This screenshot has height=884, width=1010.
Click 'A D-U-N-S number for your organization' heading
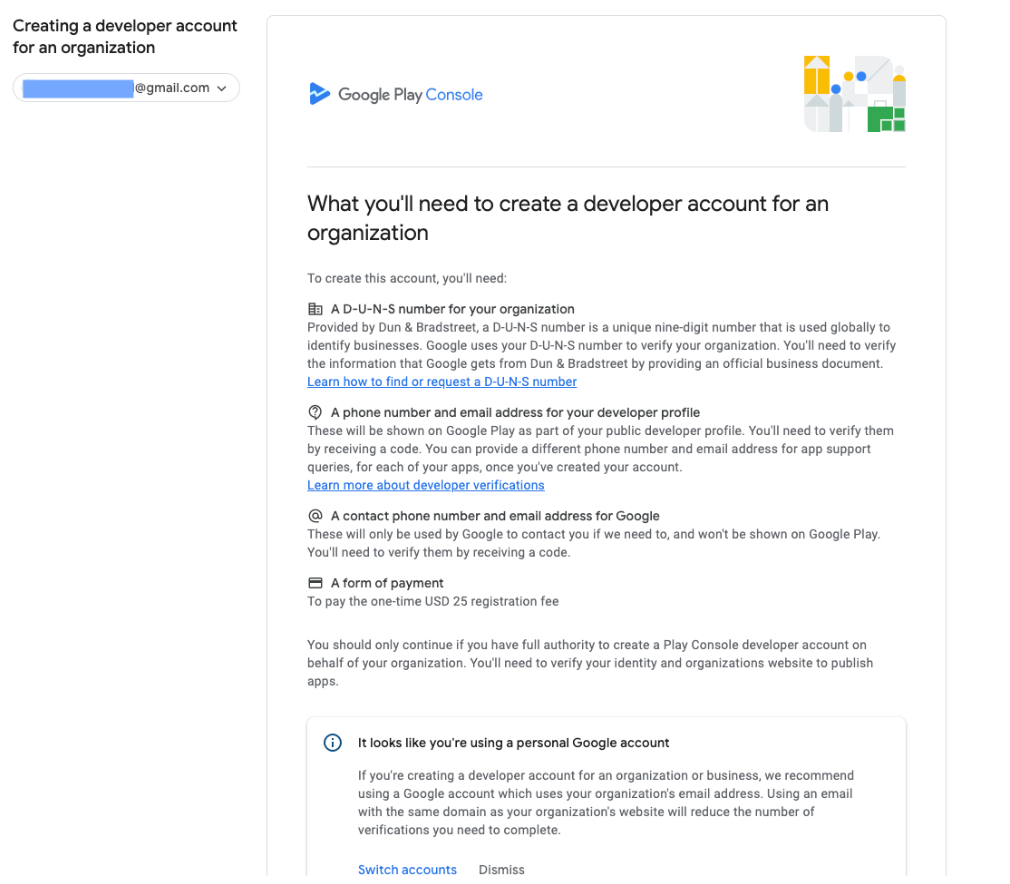[x=453, y=309]
